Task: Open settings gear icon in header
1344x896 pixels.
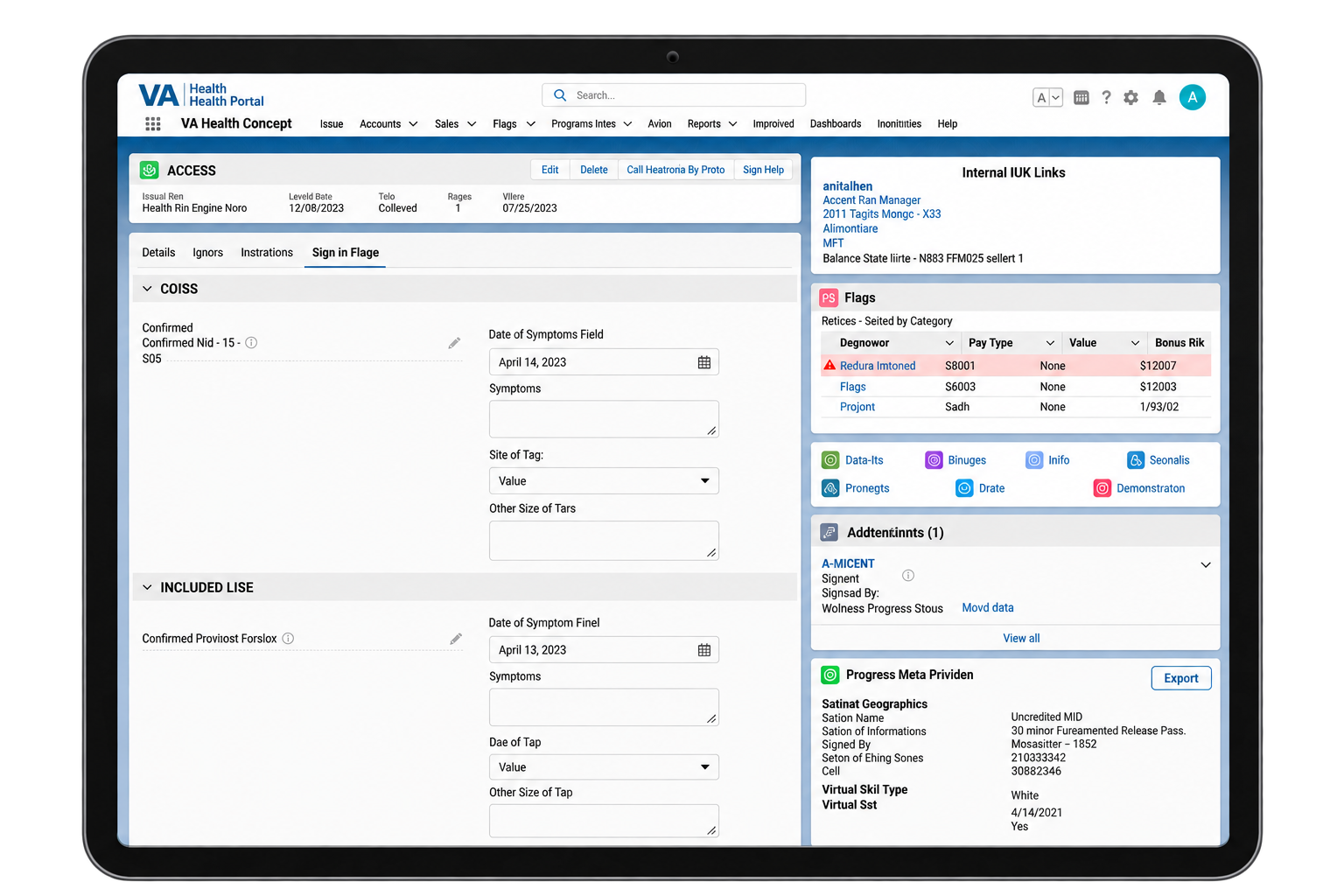Action: pyautogui.click(x=1131, y=97)
